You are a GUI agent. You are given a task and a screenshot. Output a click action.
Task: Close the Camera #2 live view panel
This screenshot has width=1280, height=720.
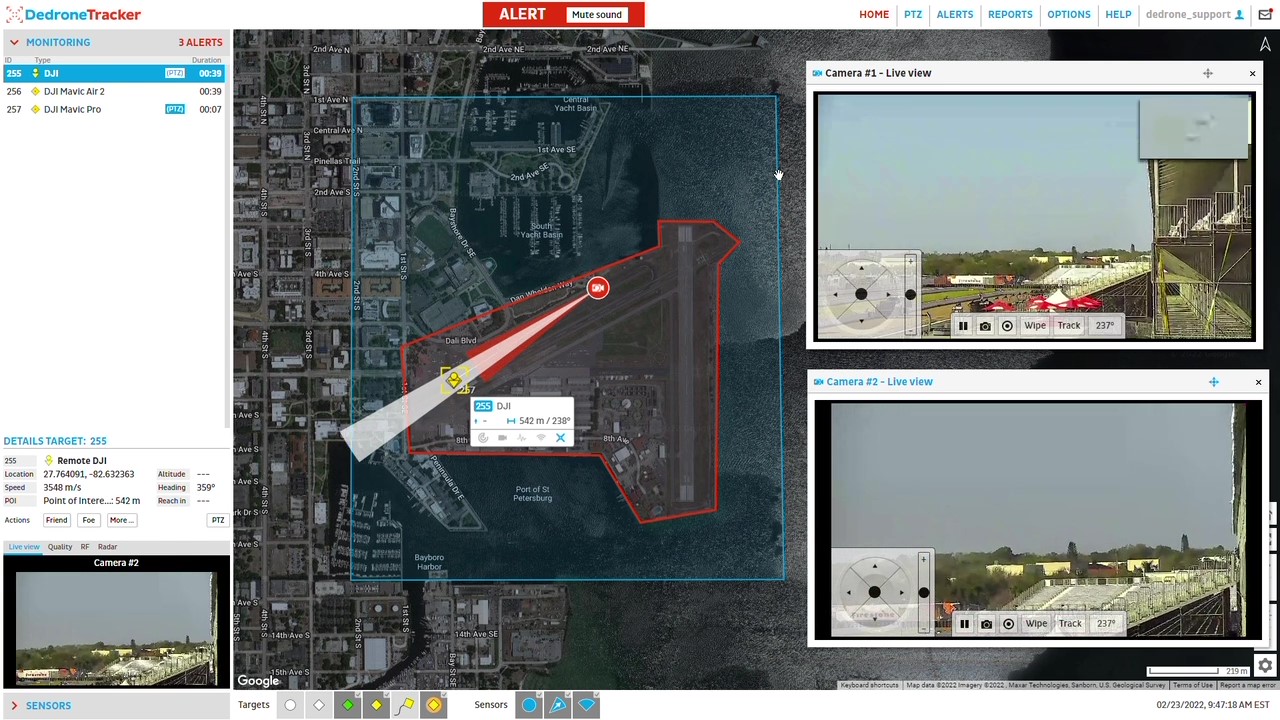click(x=1258, y=382)
